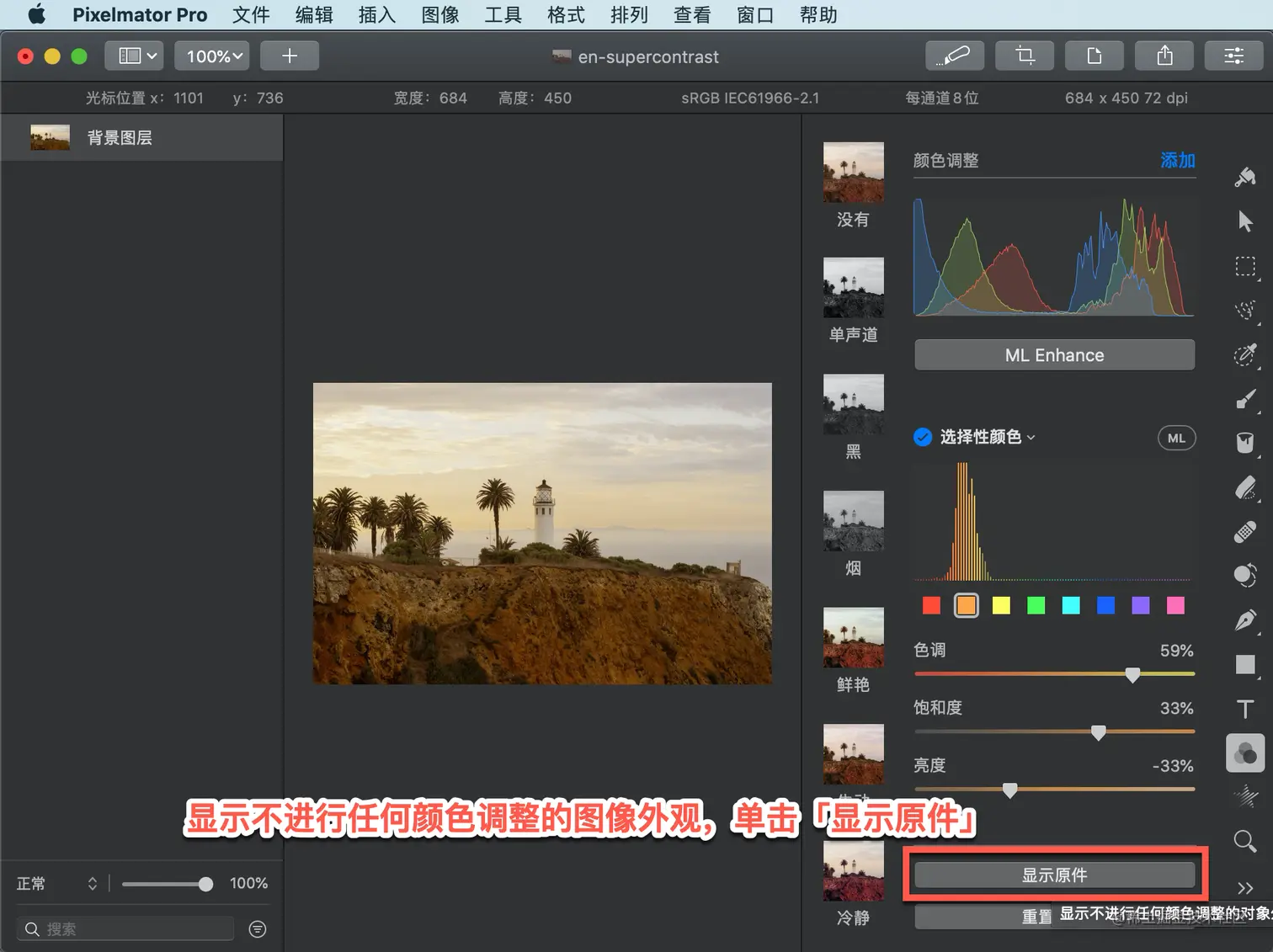Open the 格式 menu
Screen dimensions: 1273x952
tap(566, 14)
